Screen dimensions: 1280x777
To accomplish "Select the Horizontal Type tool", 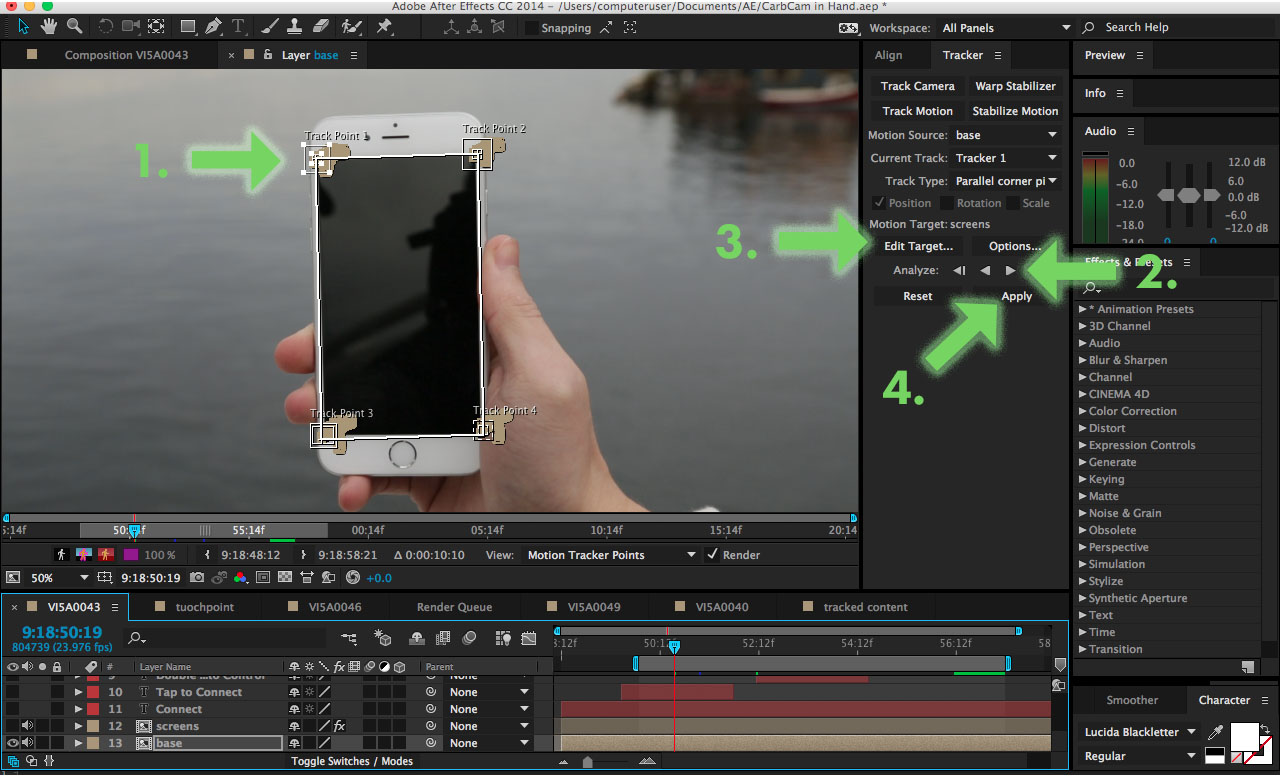I will (239, 27).
